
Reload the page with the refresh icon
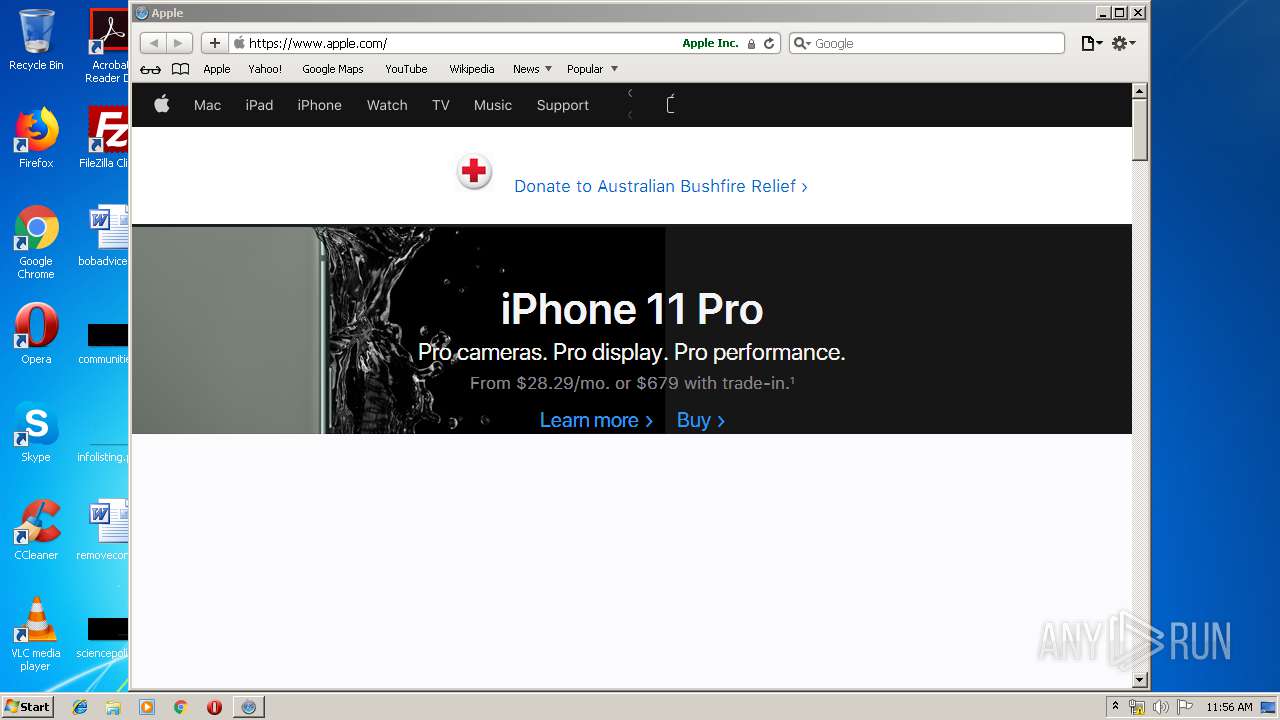click(769, 43)
